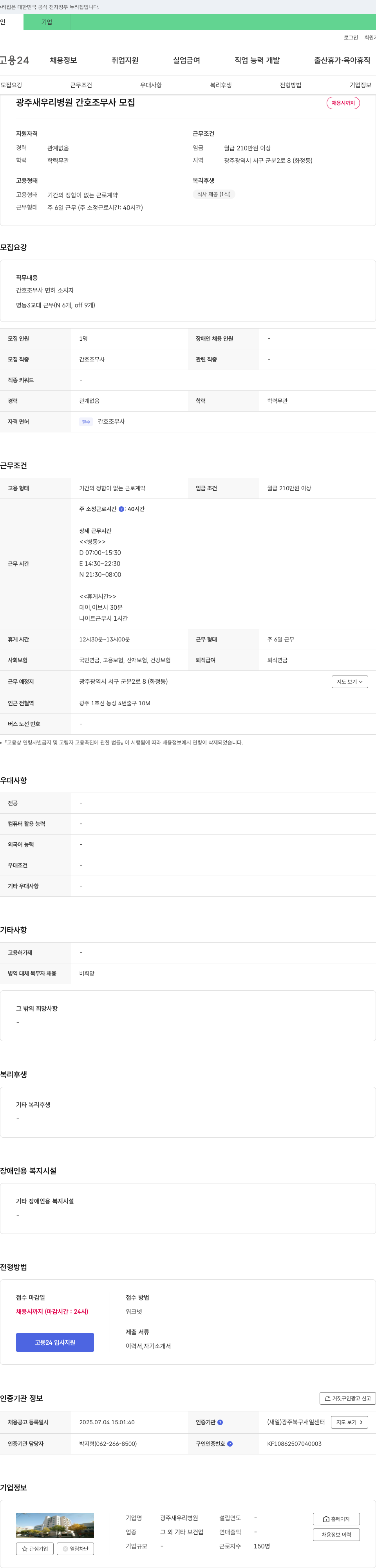The width and height of the screenshot is (376, 1568).
Task: Jump to the 기업정보 section tab
Action: point(360,85)
